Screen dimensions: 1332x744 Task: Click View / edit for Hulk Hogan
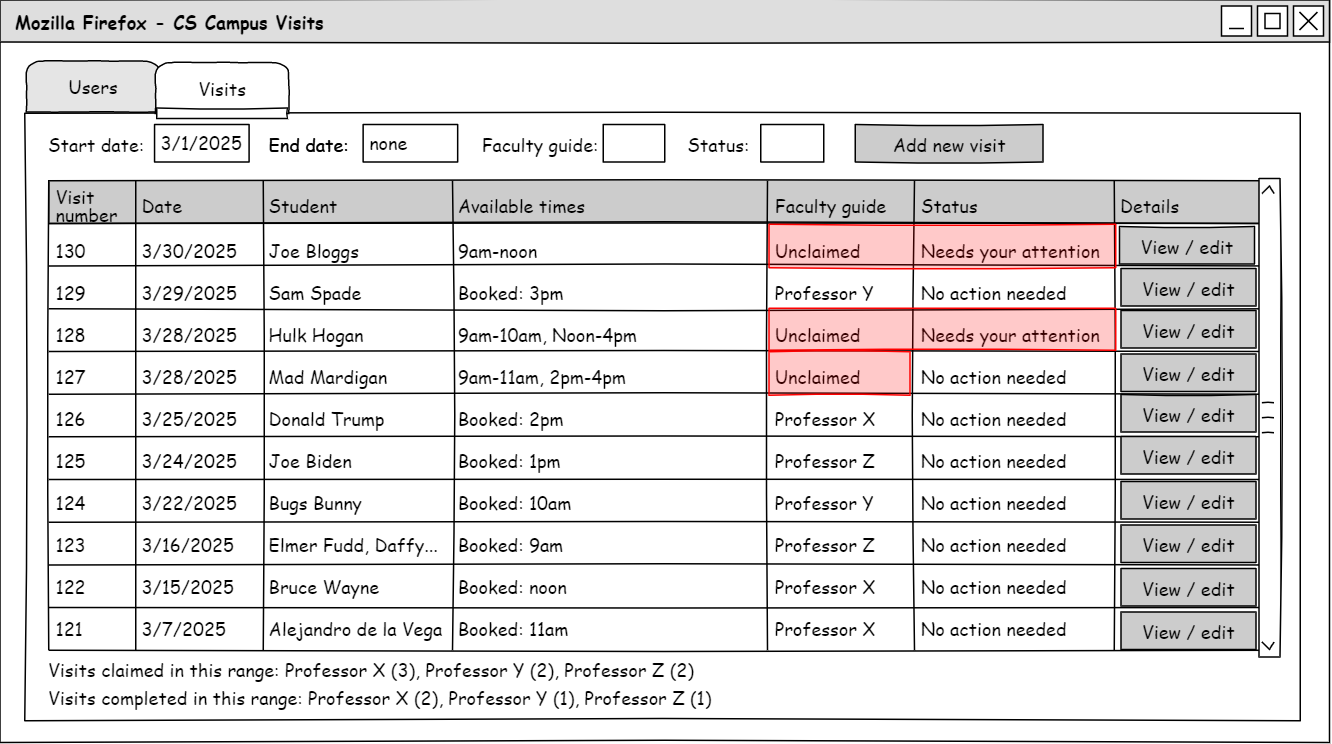tap(1187, 332)
